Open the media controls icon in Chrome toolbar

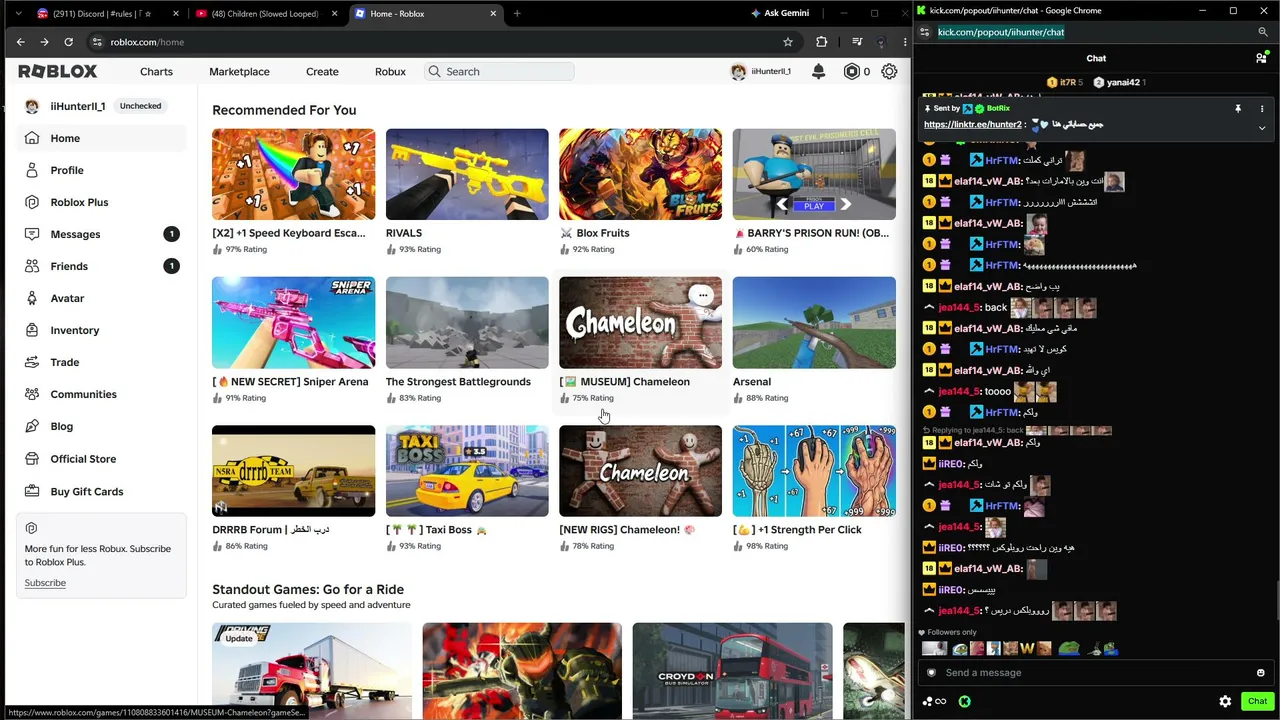click(x=857, y=42)
